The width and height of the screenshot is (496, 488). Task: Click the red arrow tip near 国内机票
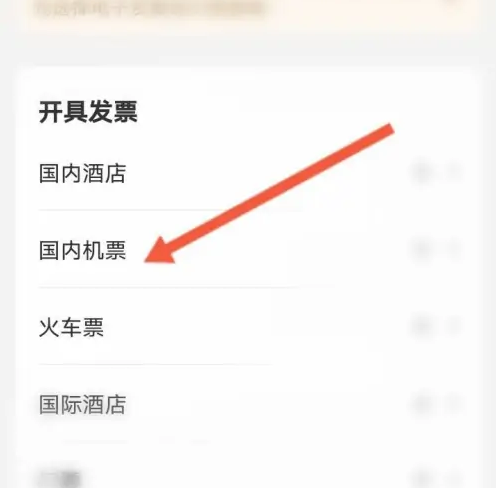pyautogui.click(x=160, y=252)
